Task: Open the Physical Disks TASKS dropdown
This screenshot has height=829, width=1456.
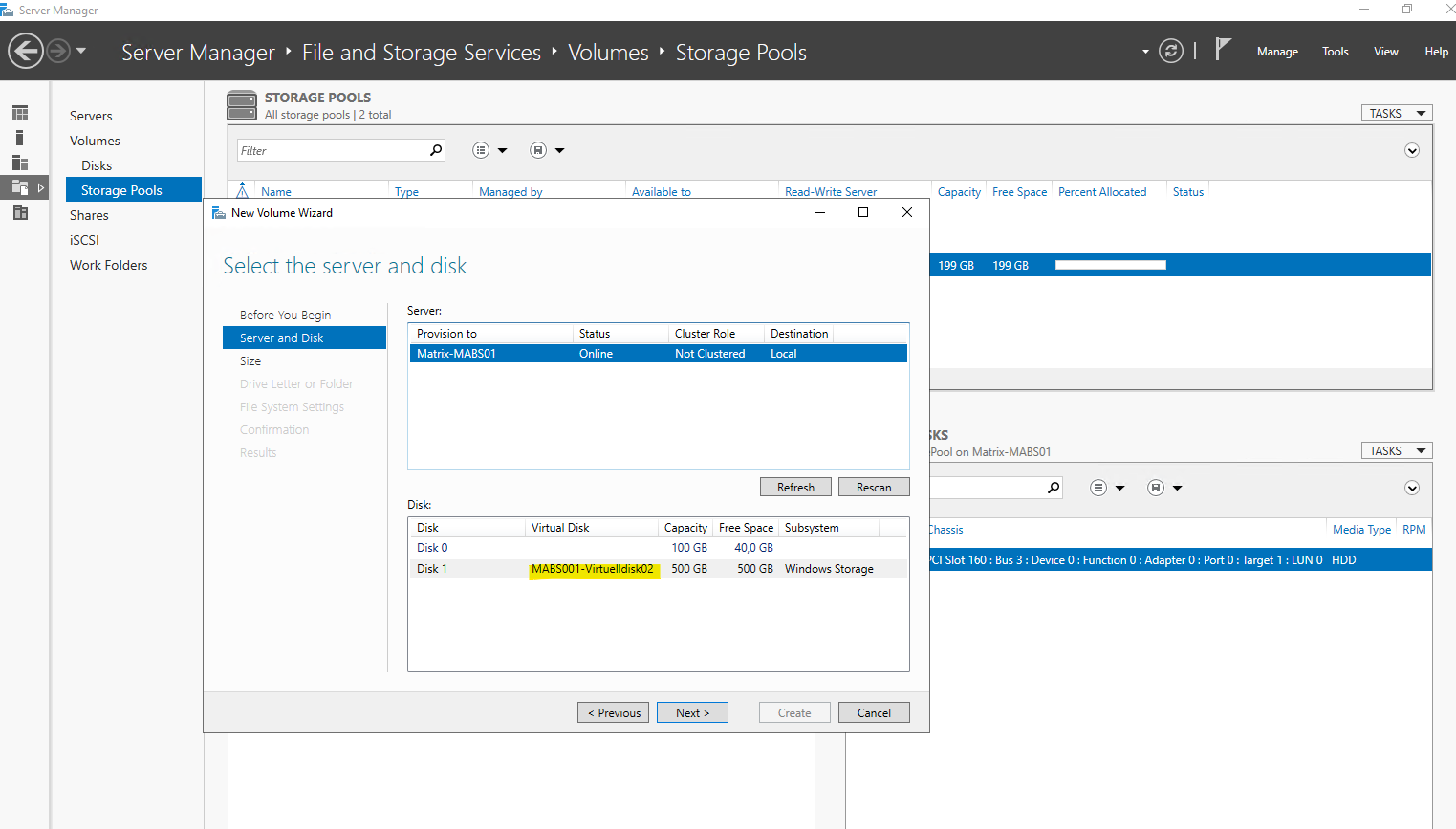Action: click(x=1397, y=450)
